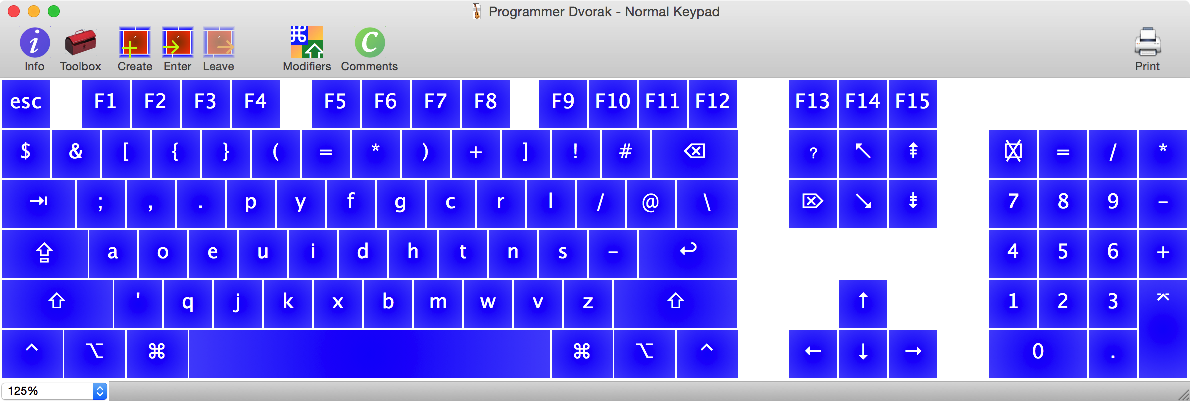Click the letter p key

tap(251, 204)
